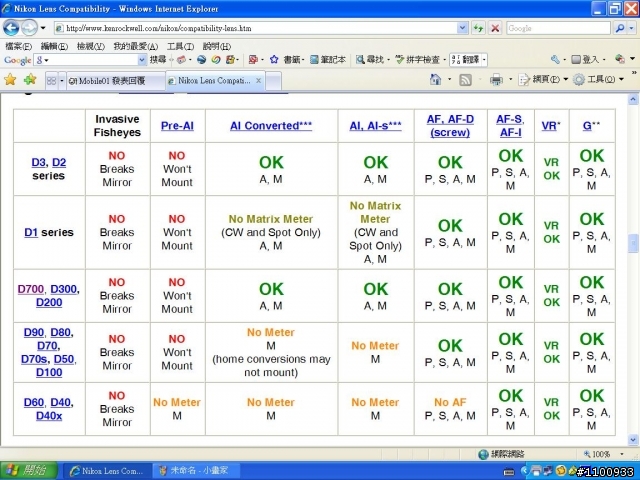This screenshot has height=480, width=640.
Task: Click the Print icon
Action: [x=496, y=80]
